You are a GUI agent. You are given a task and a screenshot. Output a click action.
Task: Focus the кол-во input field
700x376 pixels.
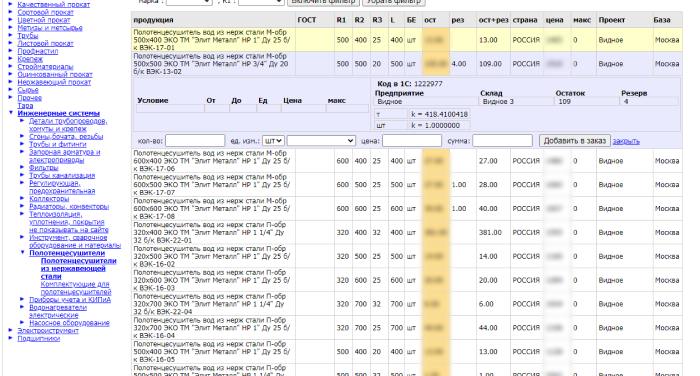(x=195, y=141)
